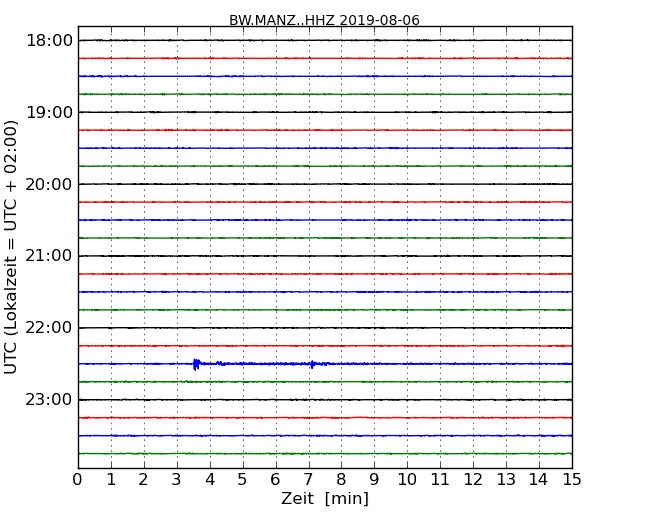The width and height of the screenshot is (650, 520).
Task: Select the 23:00 time tick label
Action: 49,400
